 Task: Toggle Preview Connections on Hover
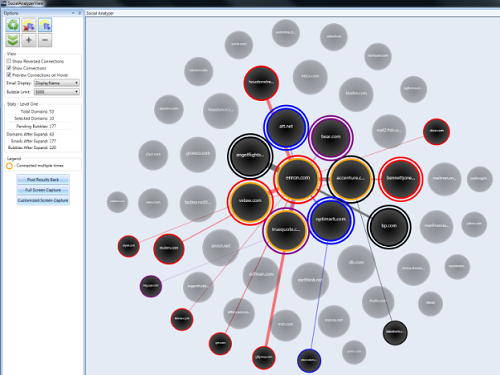9,75
